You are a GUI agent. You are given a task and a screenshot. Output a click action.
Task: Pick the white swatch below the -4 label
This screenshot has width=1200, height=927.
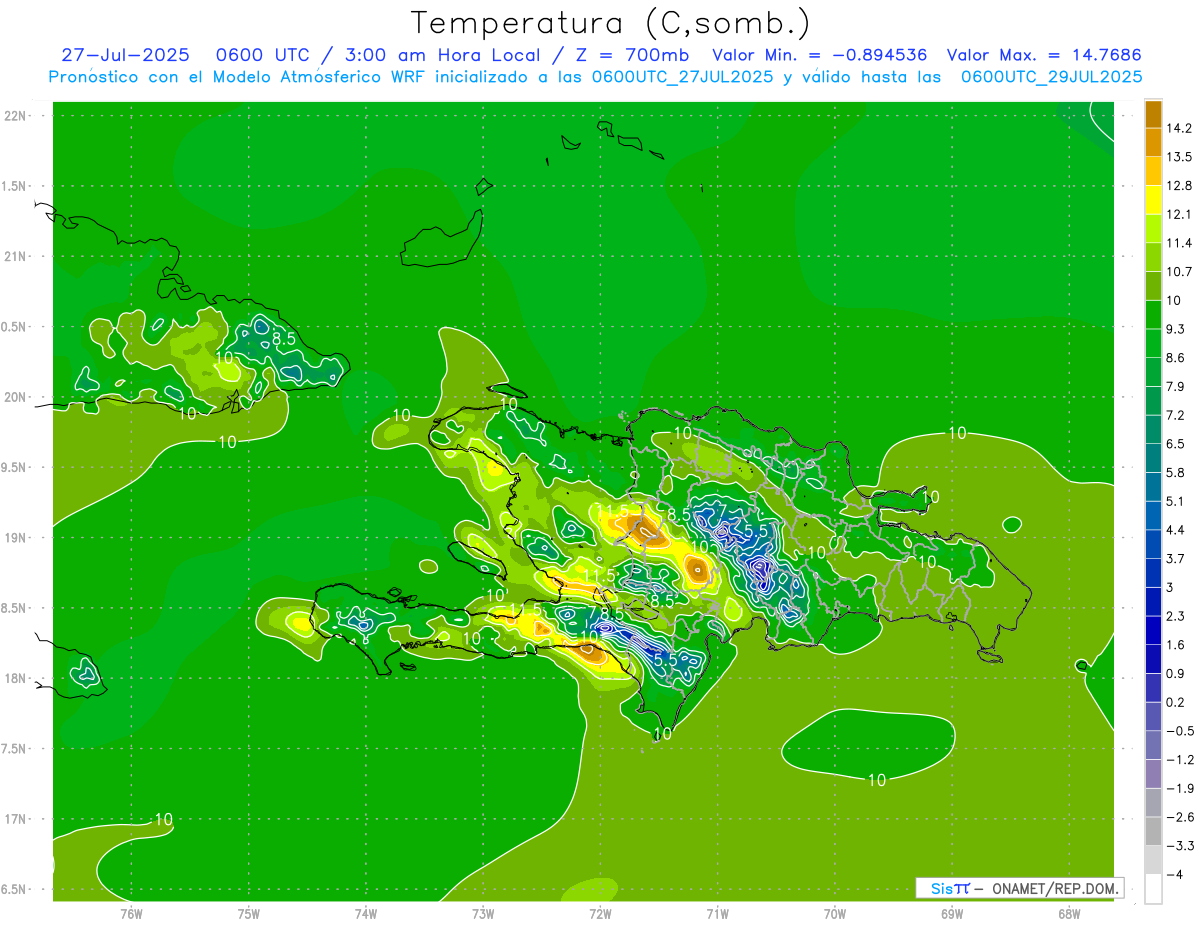point(1153,889)
